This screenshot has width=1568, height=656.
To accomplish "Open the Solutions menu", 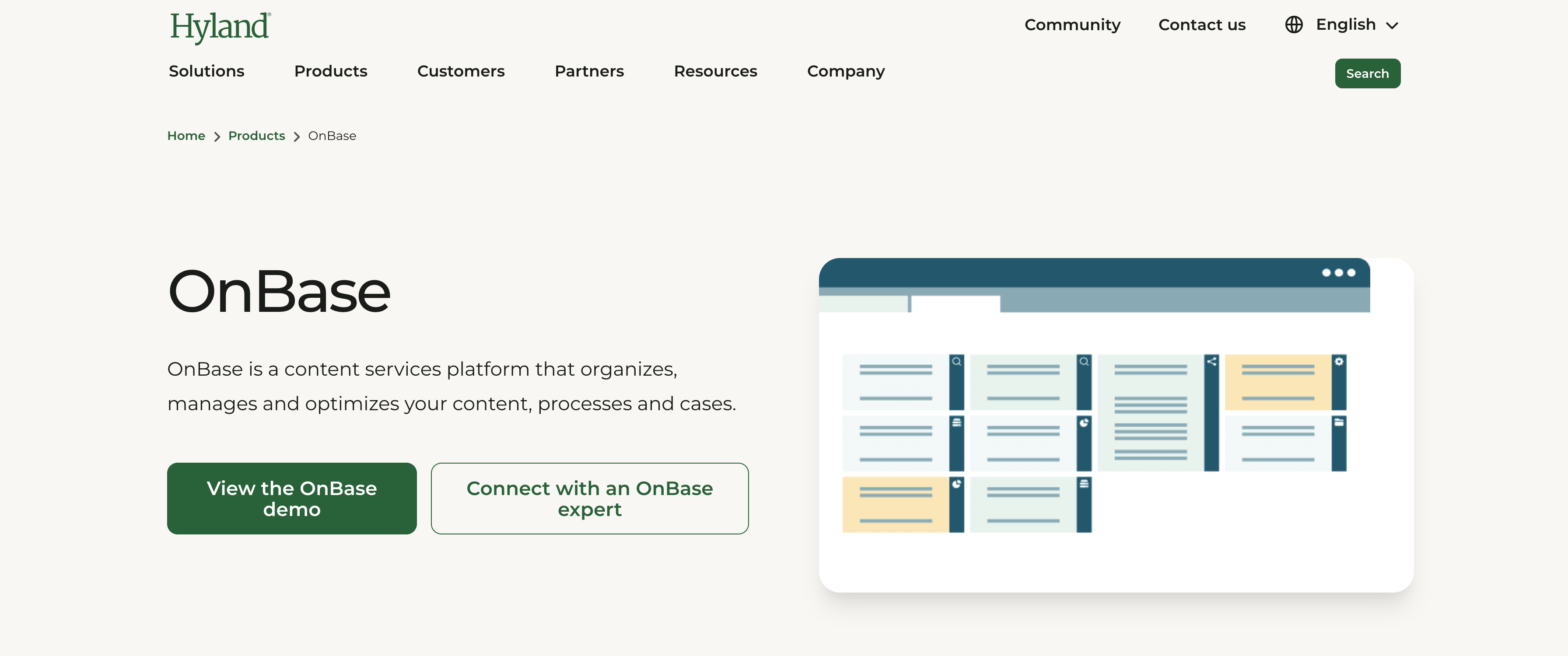I will (206, 71).
